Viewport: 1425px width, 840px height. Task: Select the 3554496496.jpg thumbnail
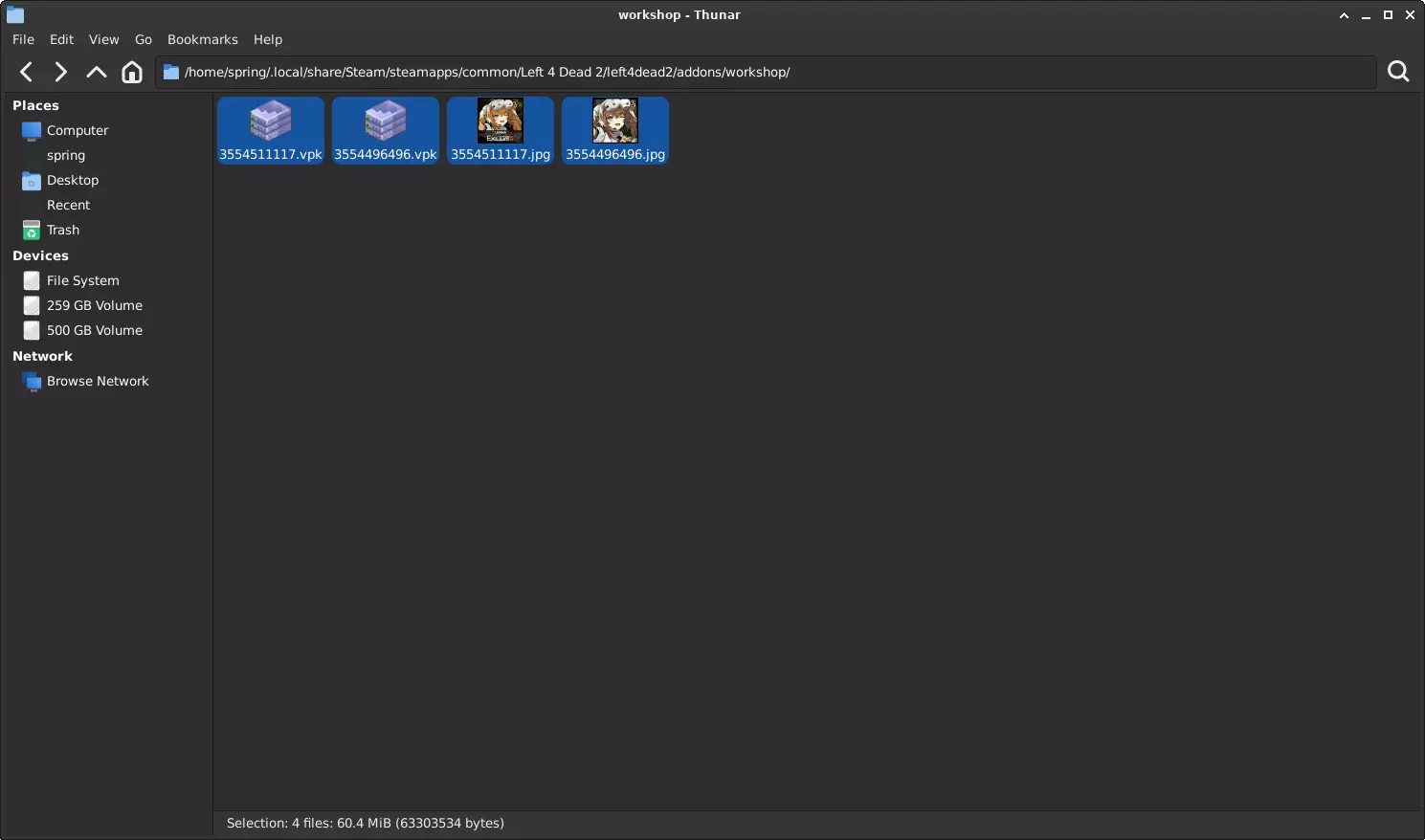[x=615, y=121]
